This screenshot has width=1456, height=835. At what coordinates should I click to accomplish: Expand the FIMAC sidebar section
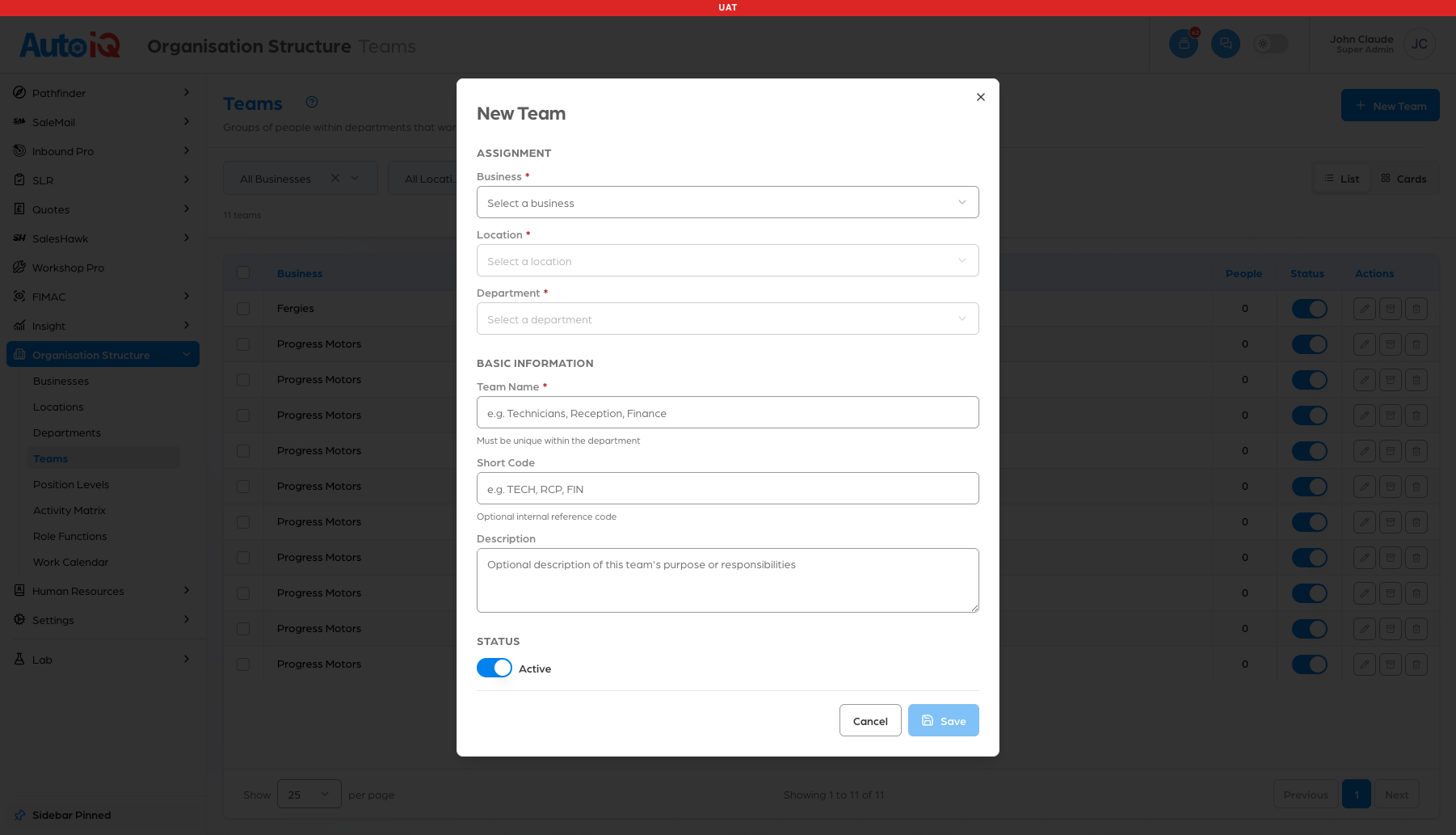(103, 297)
